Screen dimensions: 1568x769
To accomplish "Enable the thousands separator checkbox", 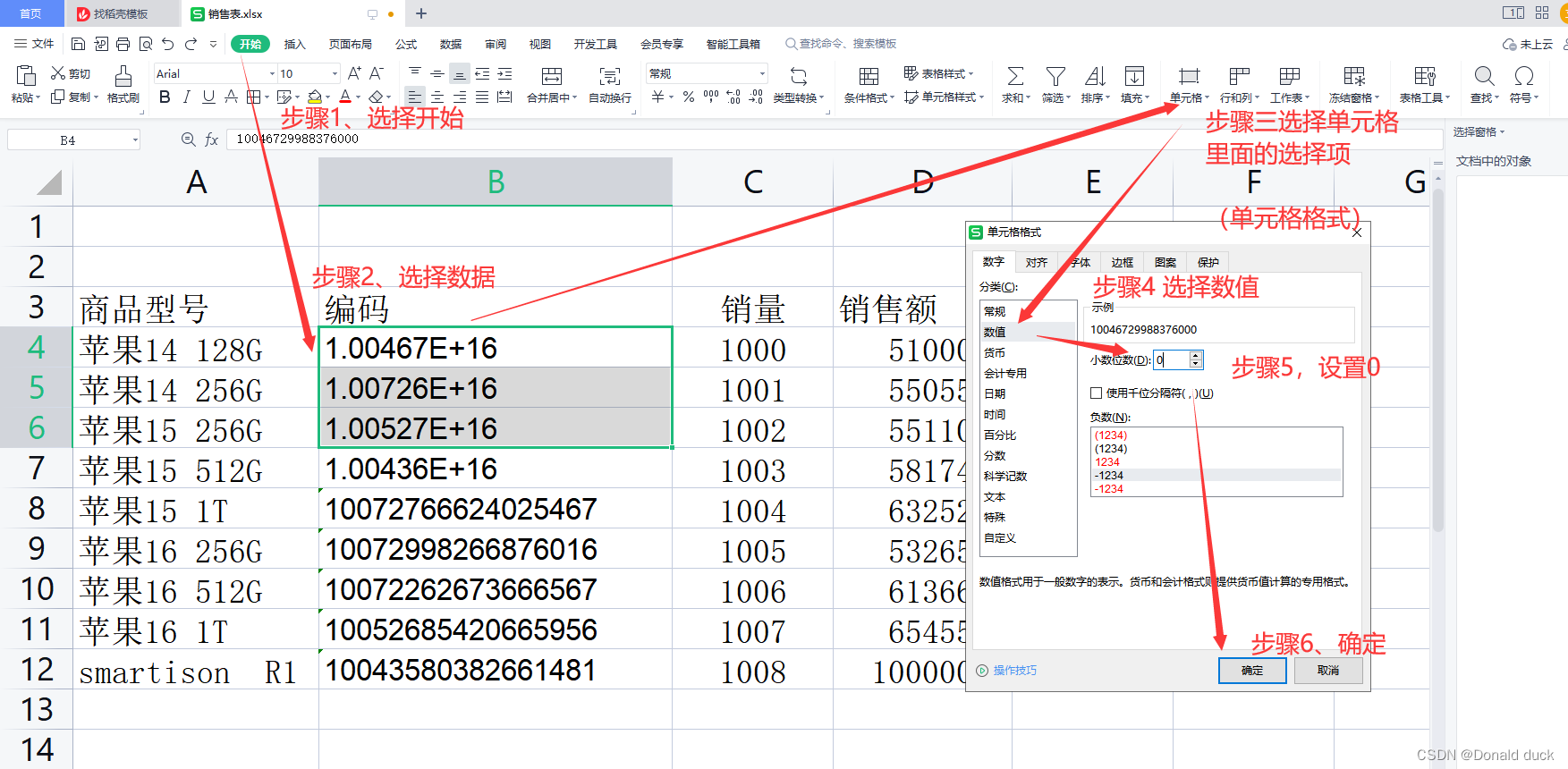I will click(x=1096, y=393).
